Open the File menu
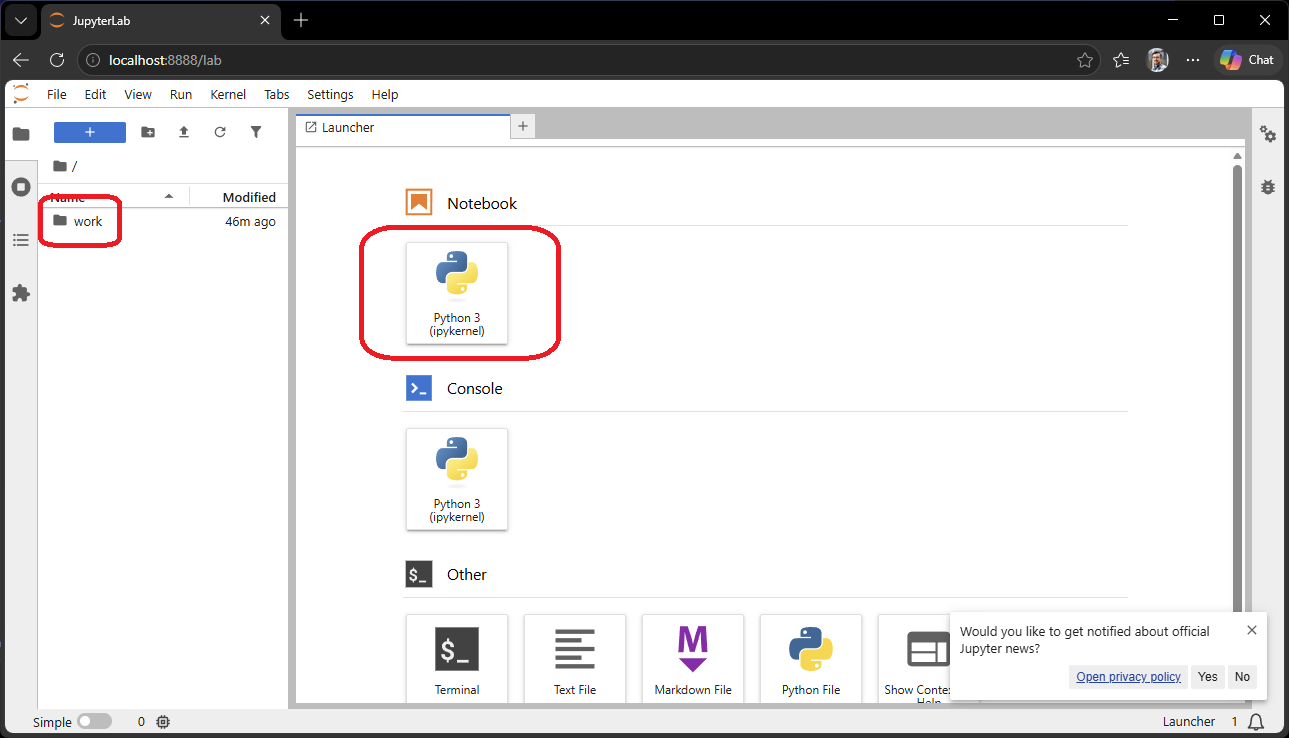The image size is (1289, 738). [57, 94]
